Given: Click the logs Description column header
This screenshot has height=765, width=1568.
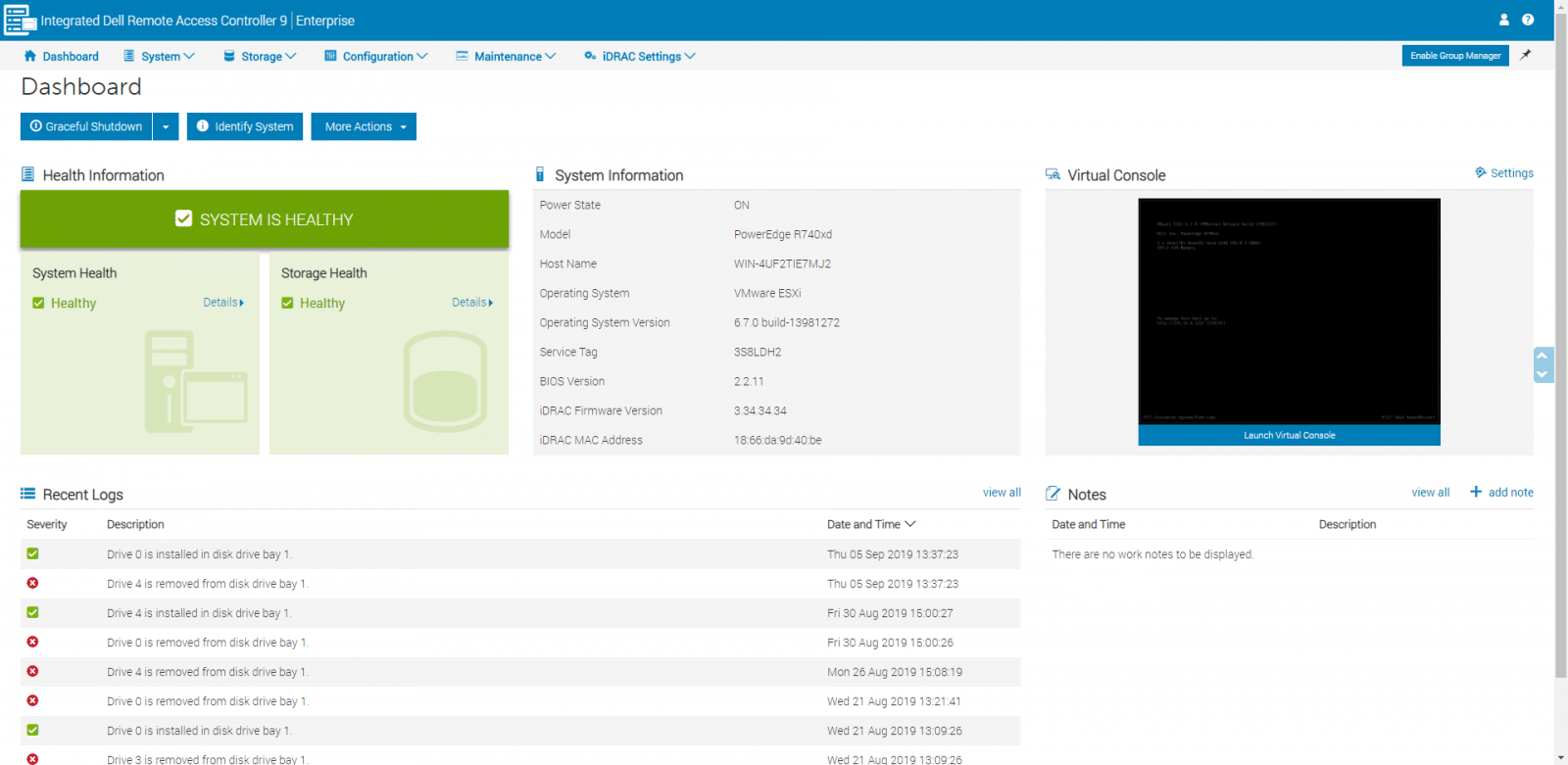Looking at the screenshot, I should 135,524.
